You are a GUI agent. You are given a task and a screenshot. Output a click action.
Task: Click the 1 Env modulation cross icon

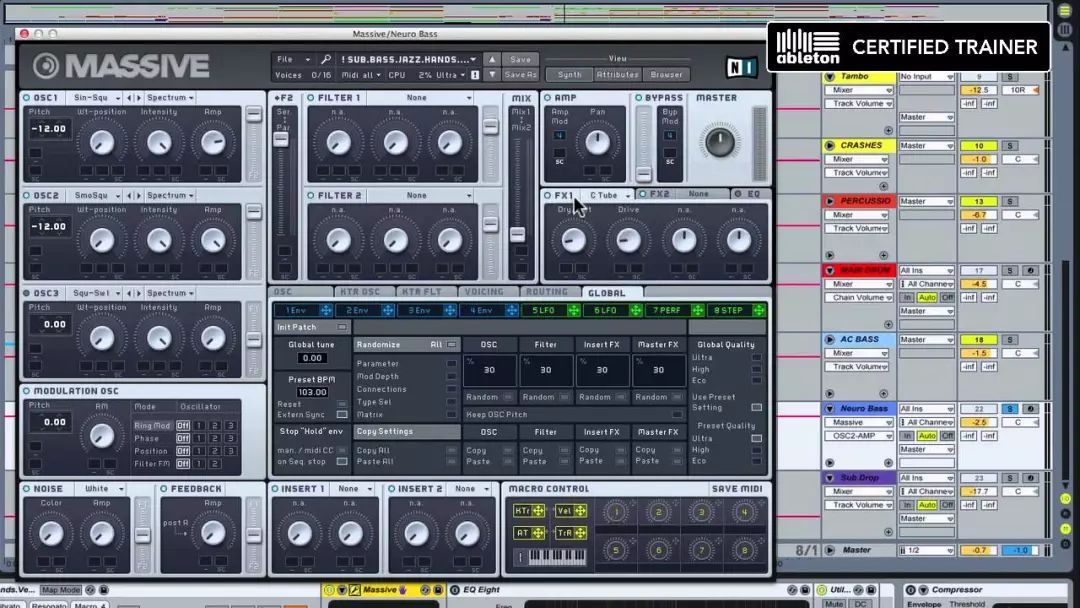click(x=325, y=311)
